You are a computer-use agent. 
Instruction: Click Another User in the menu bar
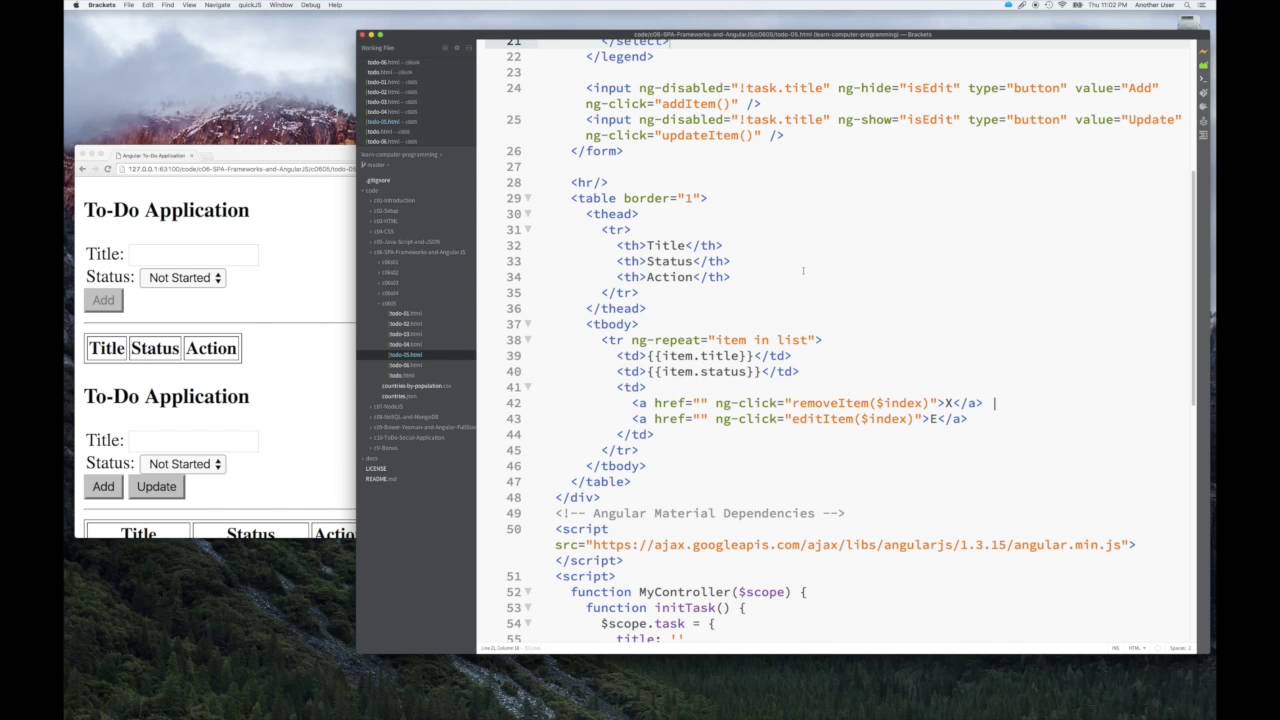click(1154, 5)
